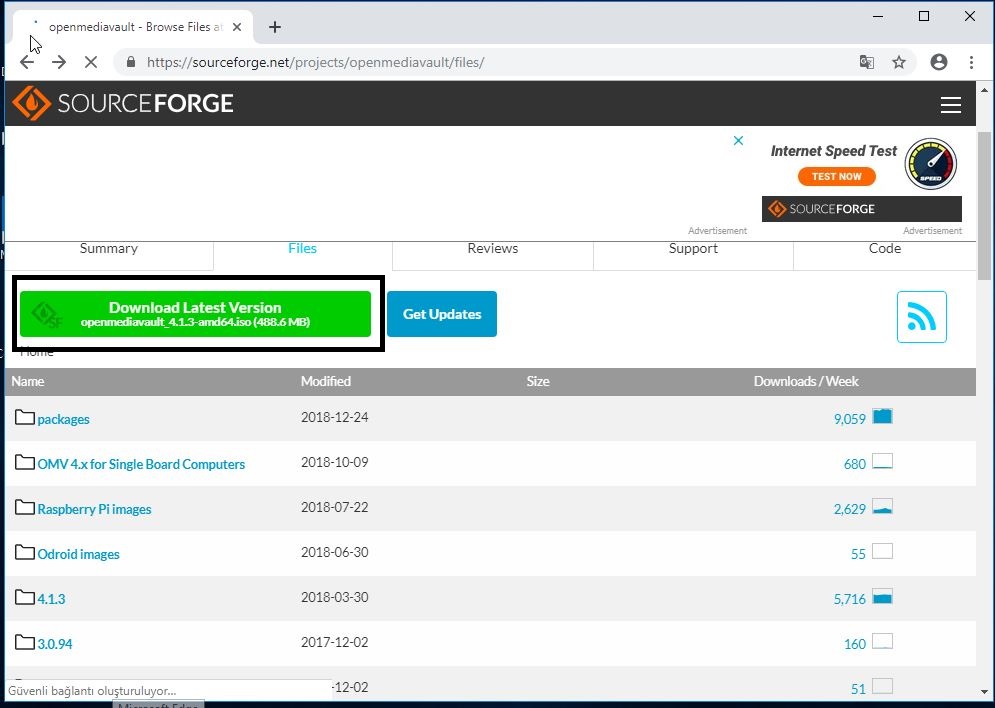Open the translate page icon

[x=866, y=62]
